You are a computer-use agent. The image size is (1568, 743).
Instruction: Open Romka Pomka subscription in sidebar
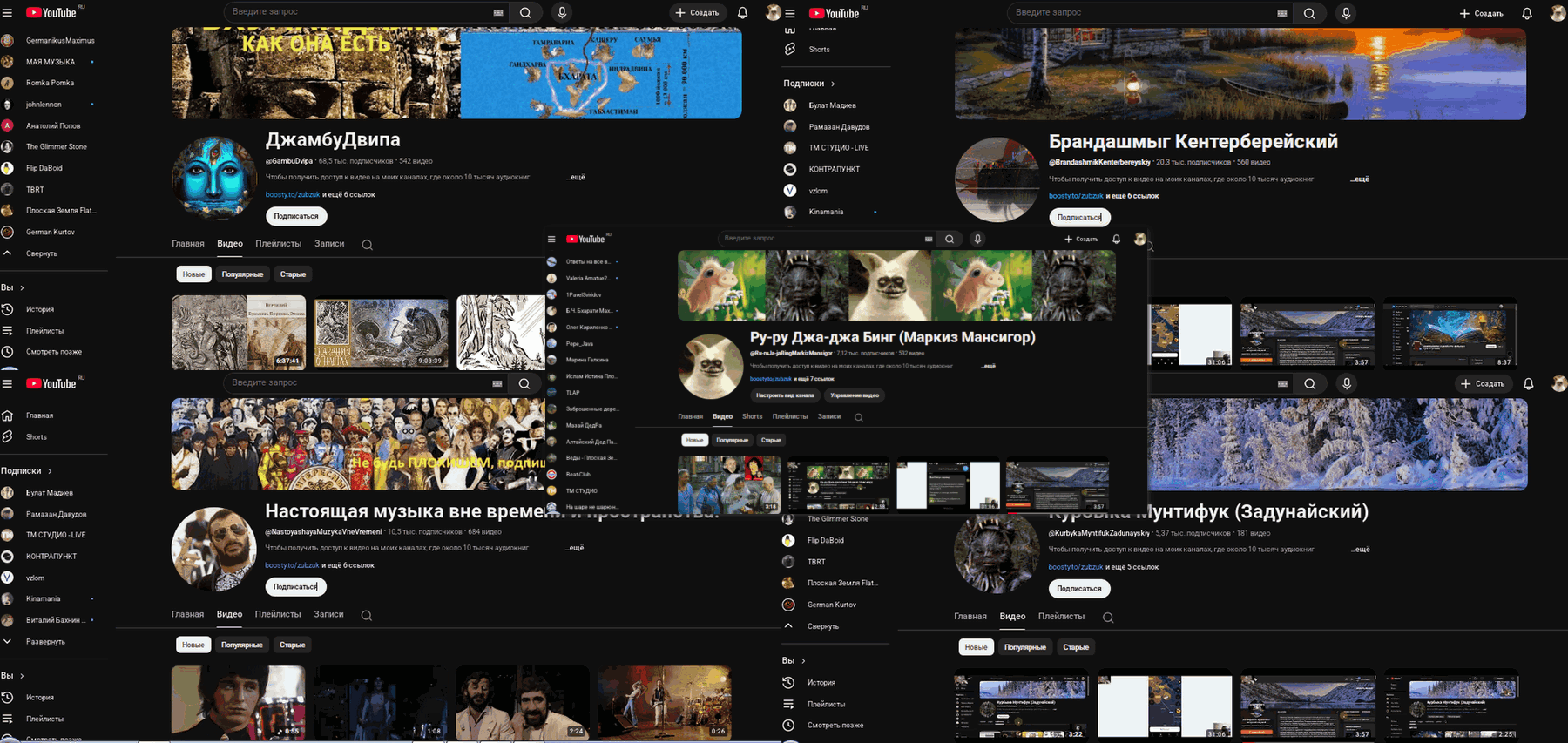51,83
